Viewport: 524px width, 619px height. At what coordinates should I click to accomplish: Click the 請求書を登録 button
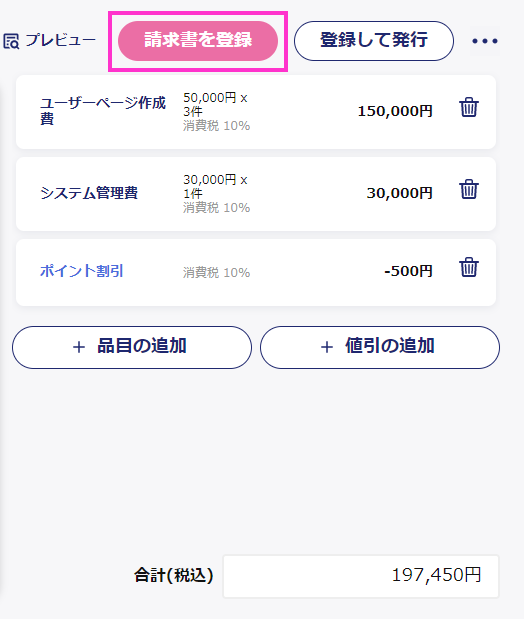(x=198, y=41)
